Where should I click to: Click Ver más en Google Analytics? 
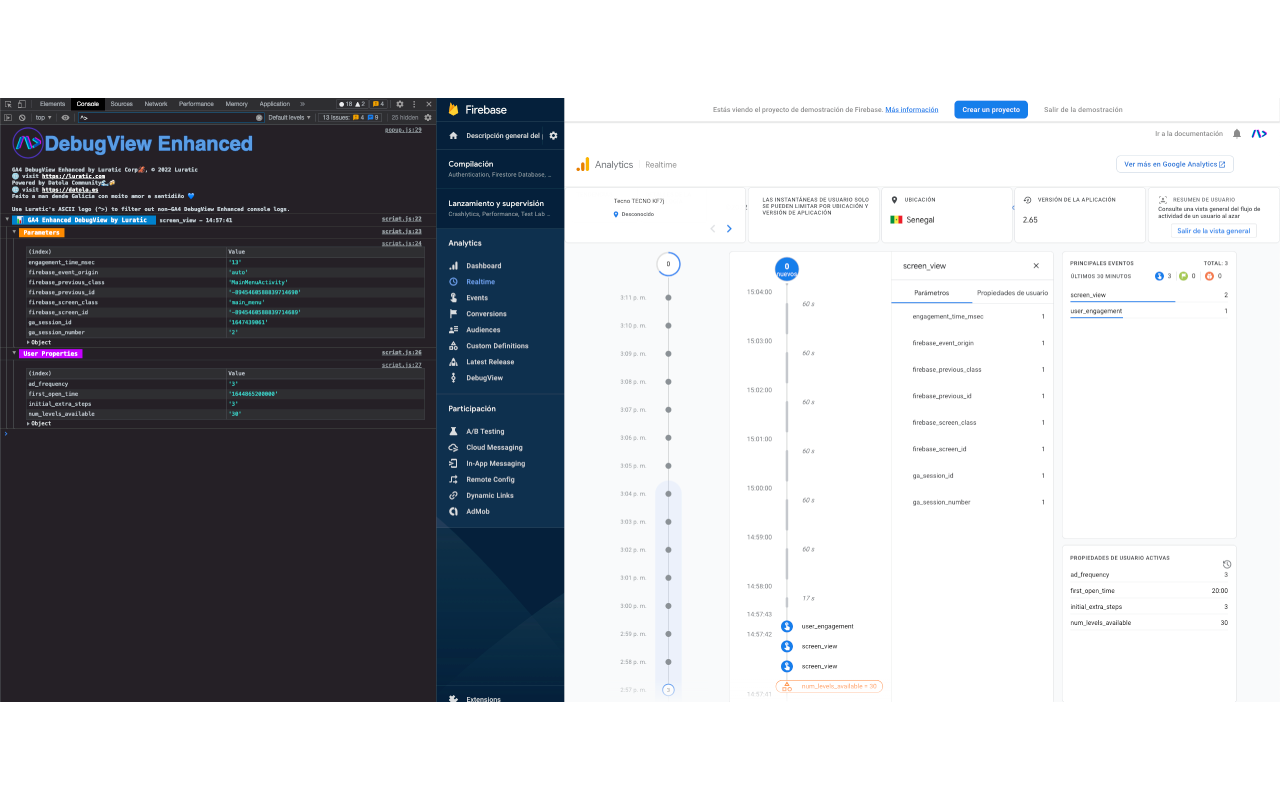1175,164
